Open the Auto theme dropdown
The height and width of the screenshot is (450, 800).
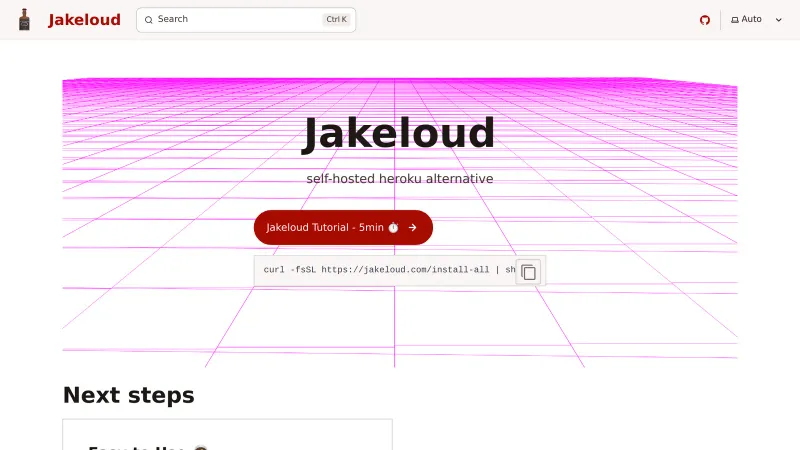(x=757, y=20)
